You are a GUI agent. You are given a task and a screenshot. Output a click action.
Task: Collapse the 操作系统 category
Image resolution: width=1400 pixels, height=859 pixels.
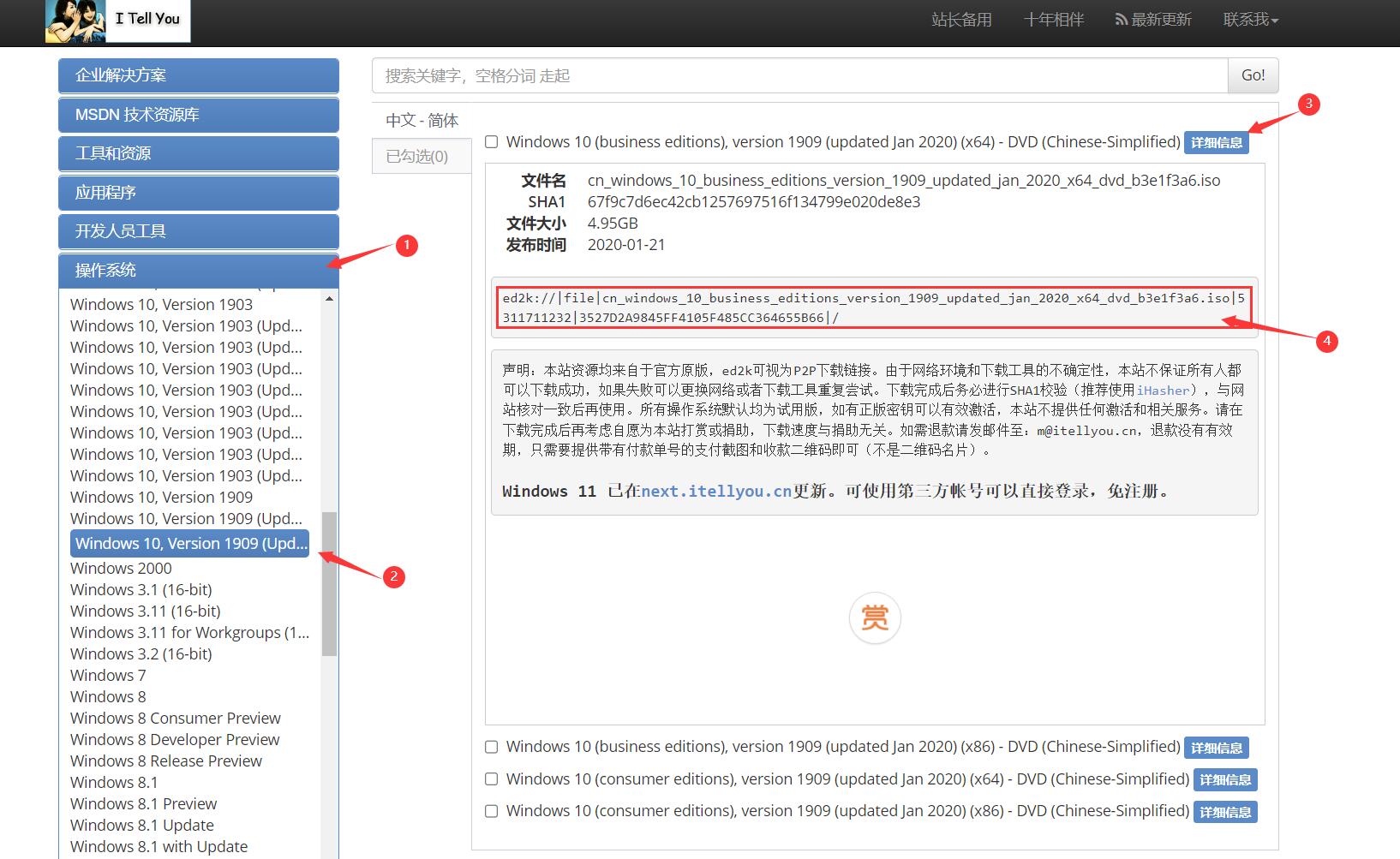click(x=198, y=269)
